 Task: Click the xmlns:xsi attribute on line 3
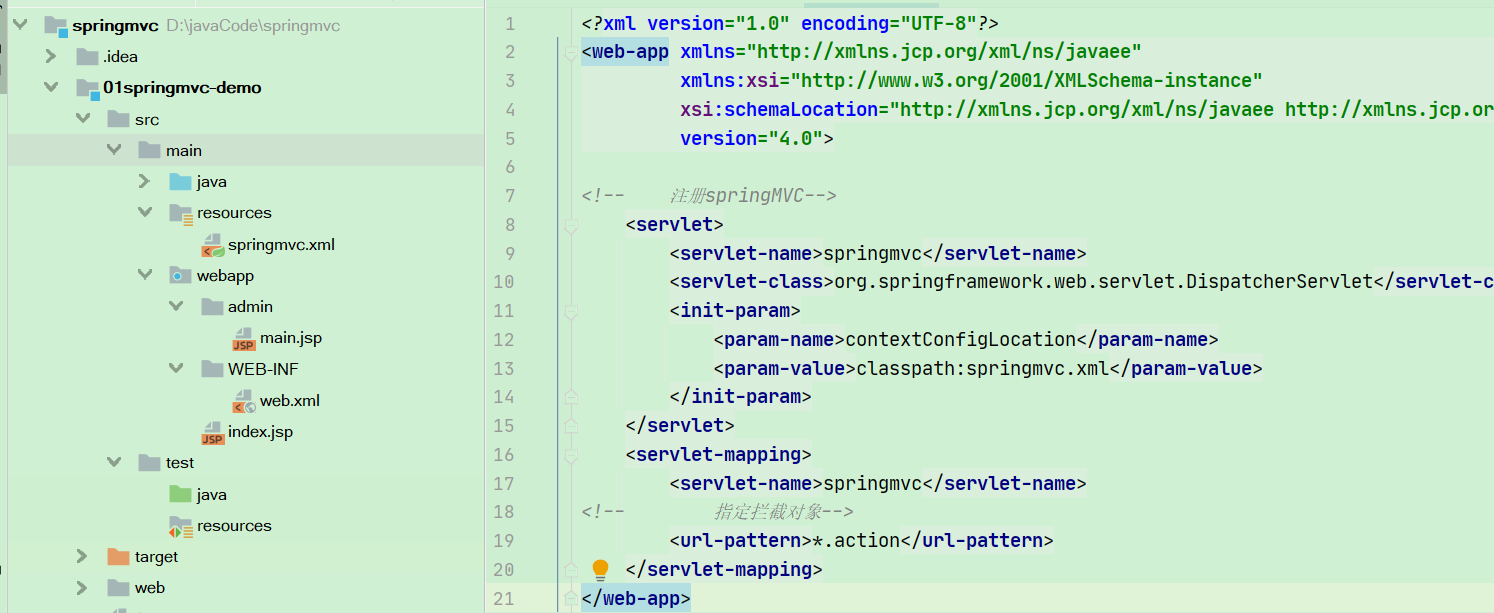[x=972, y=81]
